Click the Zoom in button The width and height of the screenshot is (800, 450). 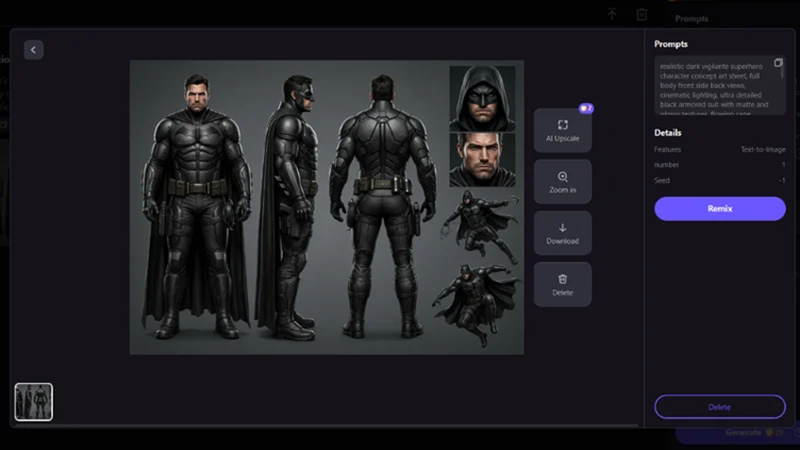pos(562,182)
